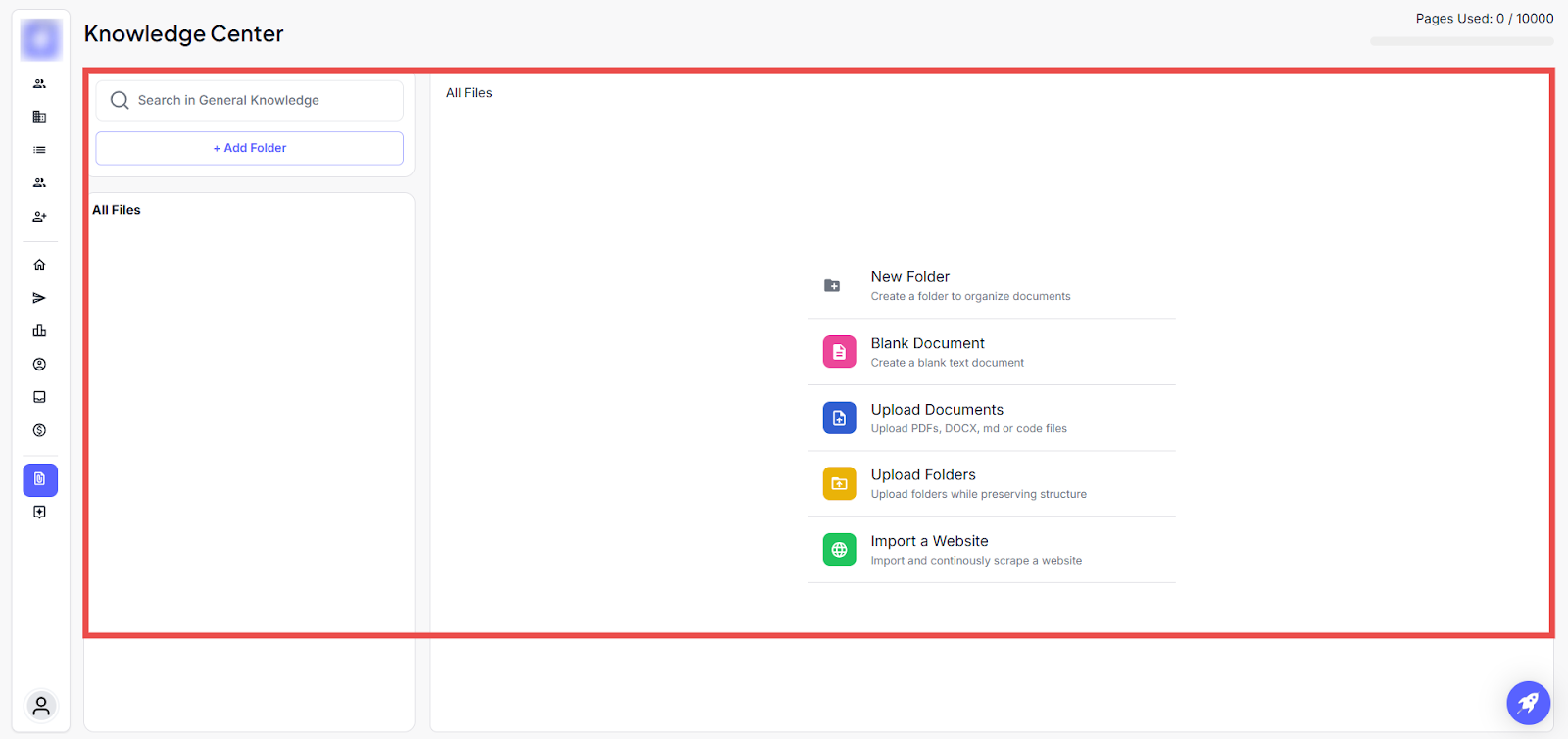
Task: Go to the home icon in sidebar
Action: click(x=39, y=265)
